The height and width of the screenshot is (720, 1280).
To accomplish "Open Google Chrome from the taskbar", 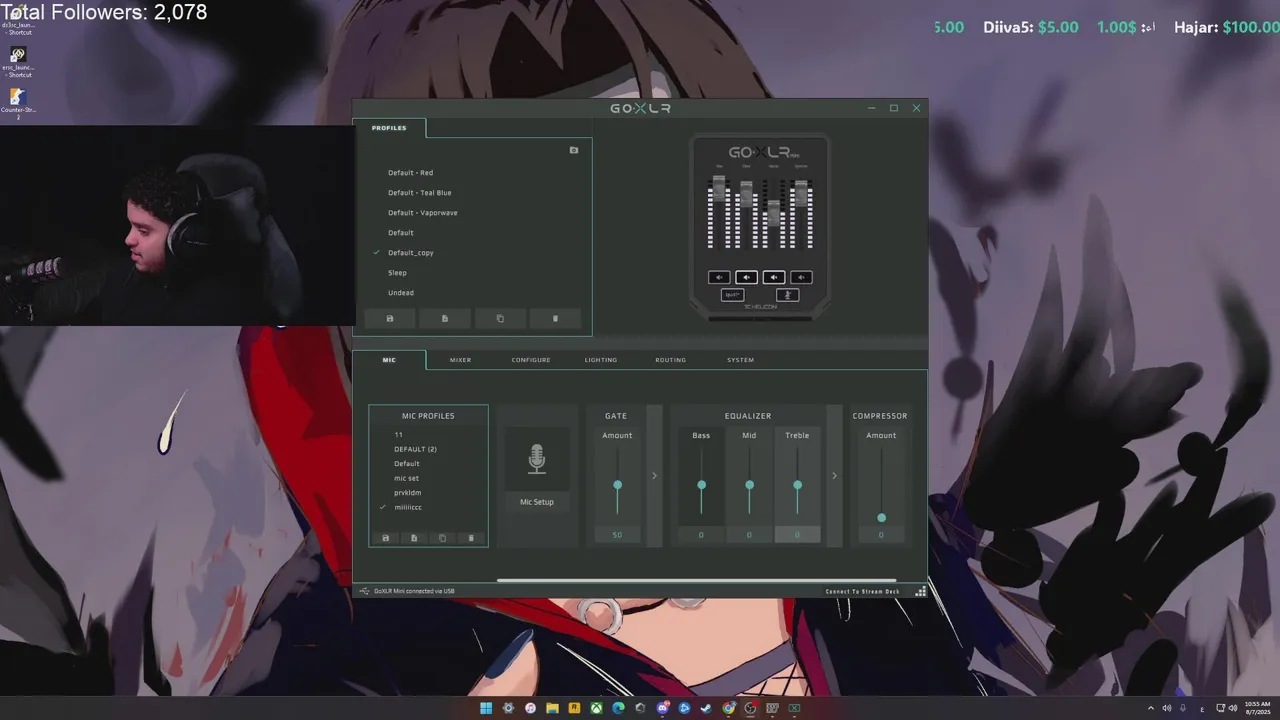I will click(728, 708).
